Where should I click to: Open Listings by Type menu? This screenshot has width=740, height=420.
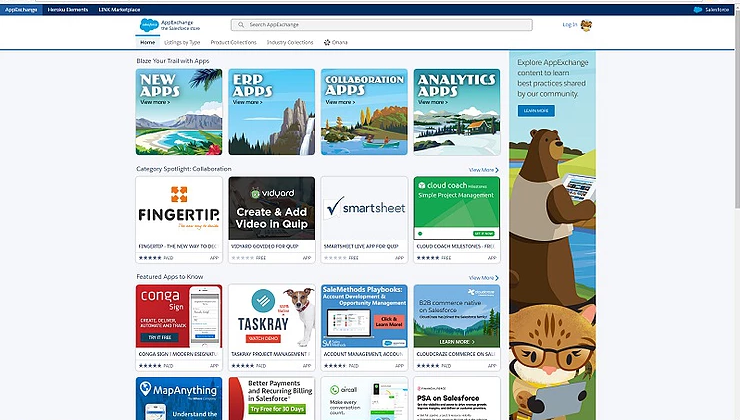coord(183,43)
